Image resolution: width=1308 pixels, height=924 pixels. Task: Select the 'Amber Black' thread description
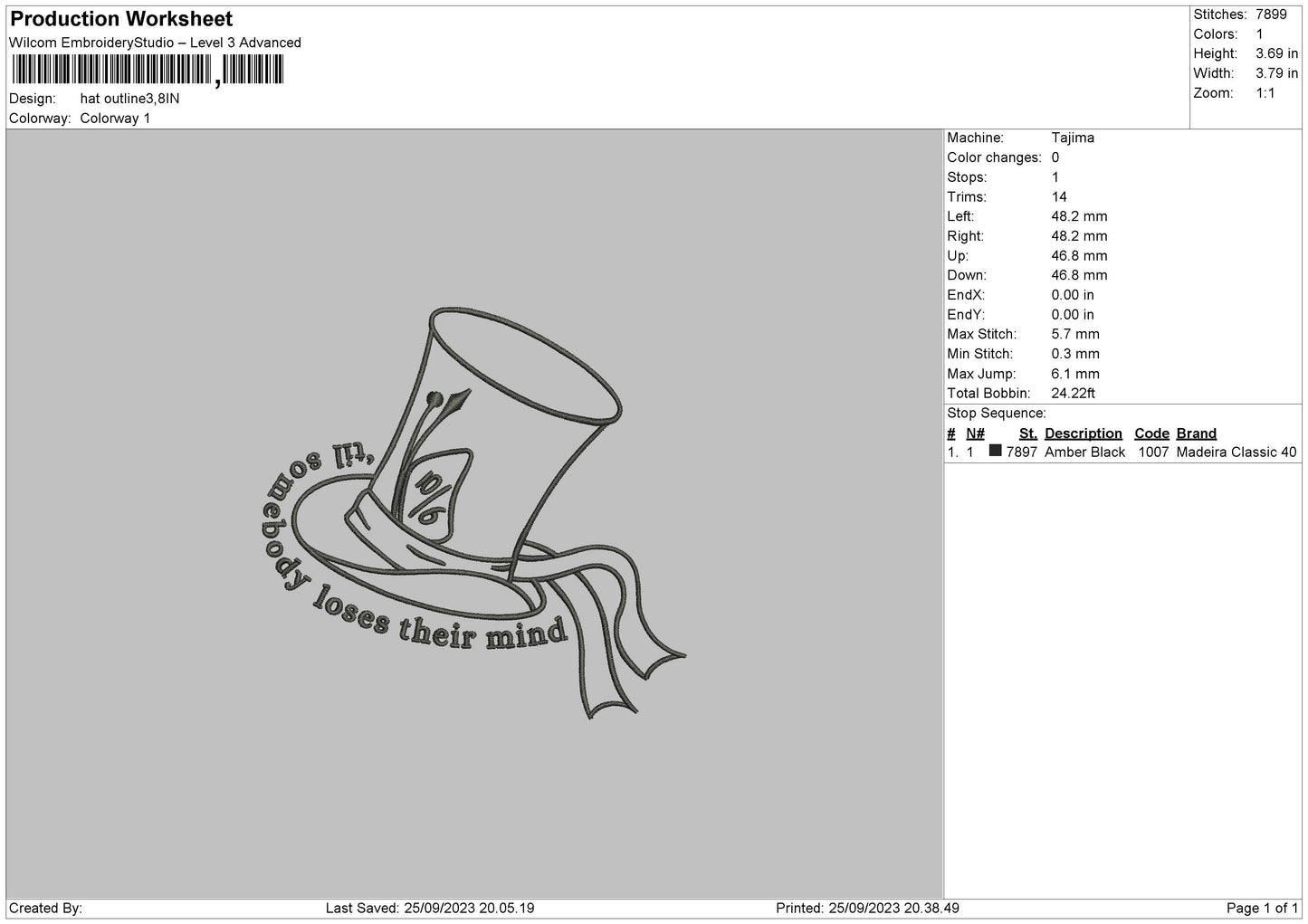tap(1085, 452)
